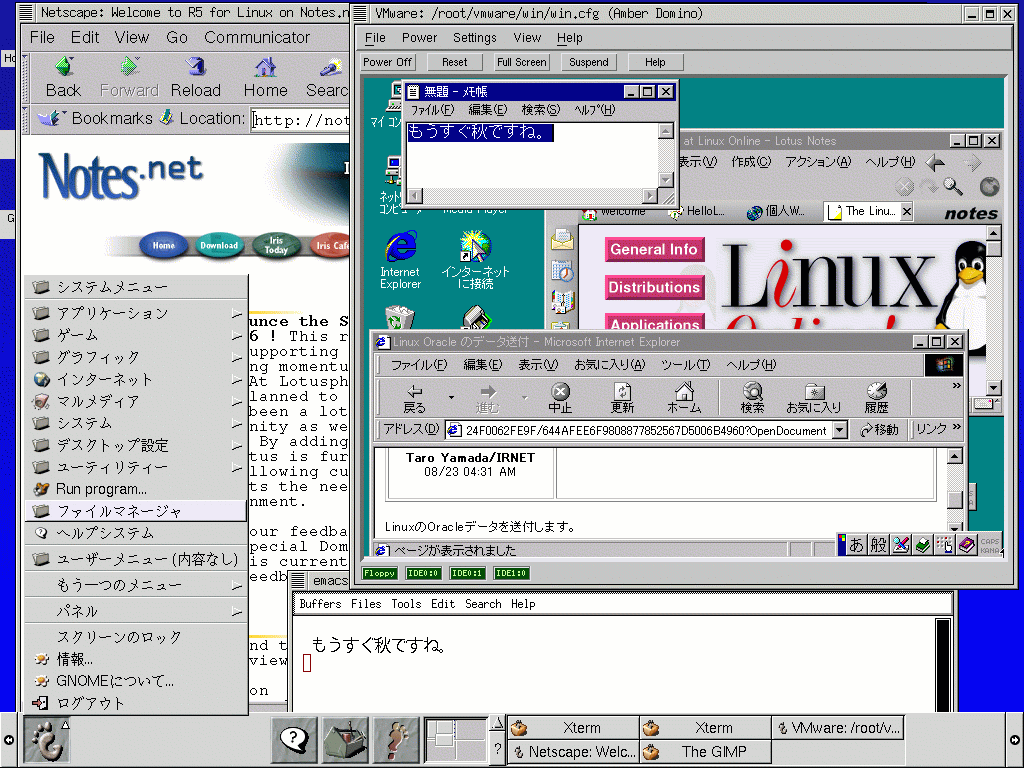
Task: Expand the インターネット submenu arrow
Action: pos(236,380)
